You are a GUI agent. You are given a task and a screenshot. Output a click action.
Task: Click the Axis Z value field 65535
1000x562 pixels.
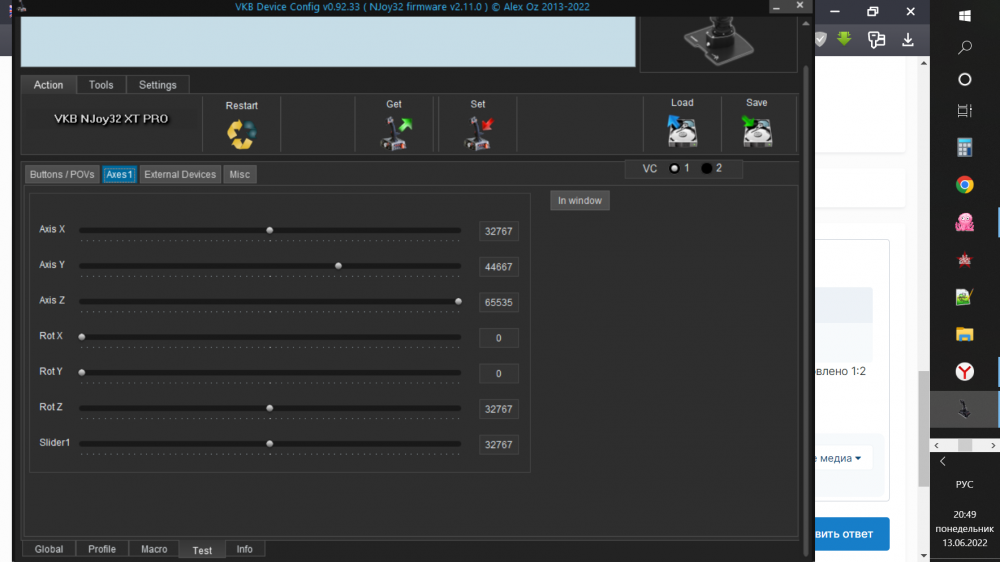click(x=499, y=302)
